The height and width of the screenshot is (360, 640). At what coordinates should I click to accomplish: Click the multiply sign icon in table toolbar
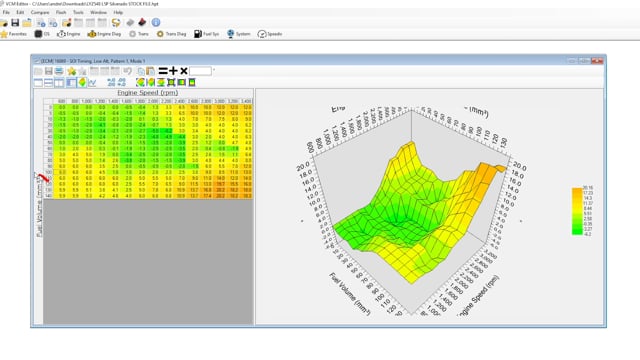coord(184,71)
